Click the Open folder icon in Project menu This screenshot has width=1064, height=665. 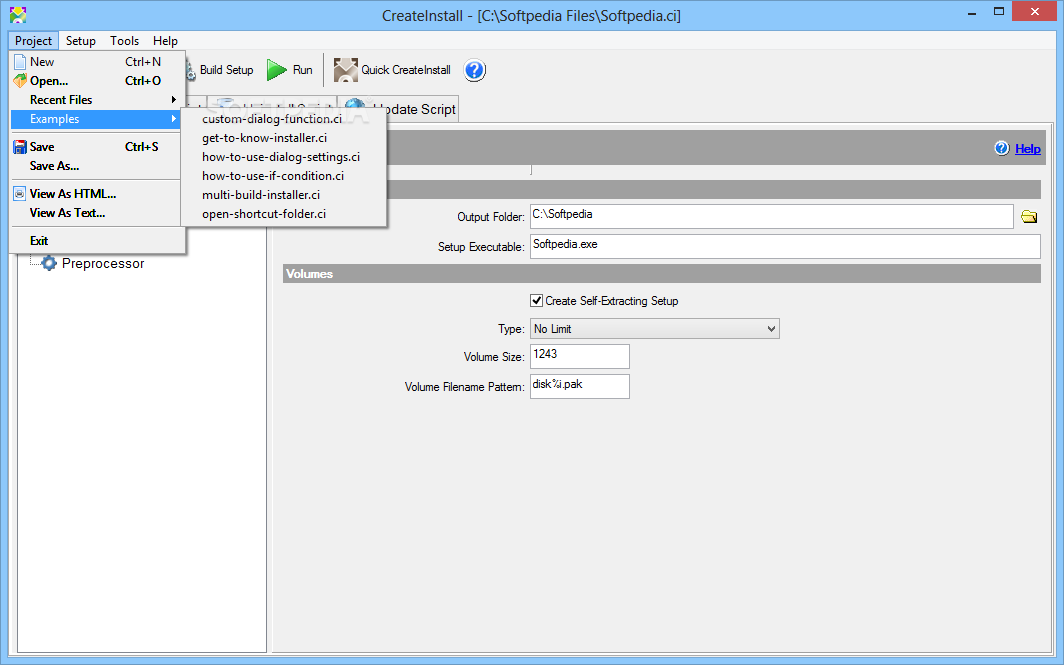(x=20, y=81)
